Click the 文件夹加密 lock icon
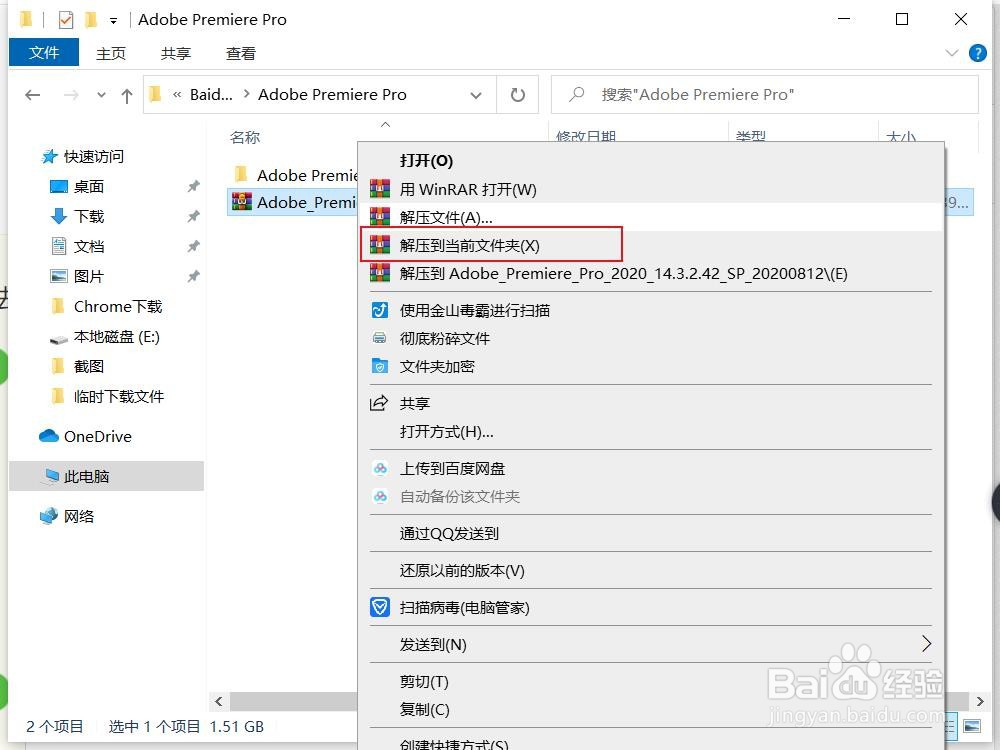Screen dimensions: 1000x750 click(380, 366)
